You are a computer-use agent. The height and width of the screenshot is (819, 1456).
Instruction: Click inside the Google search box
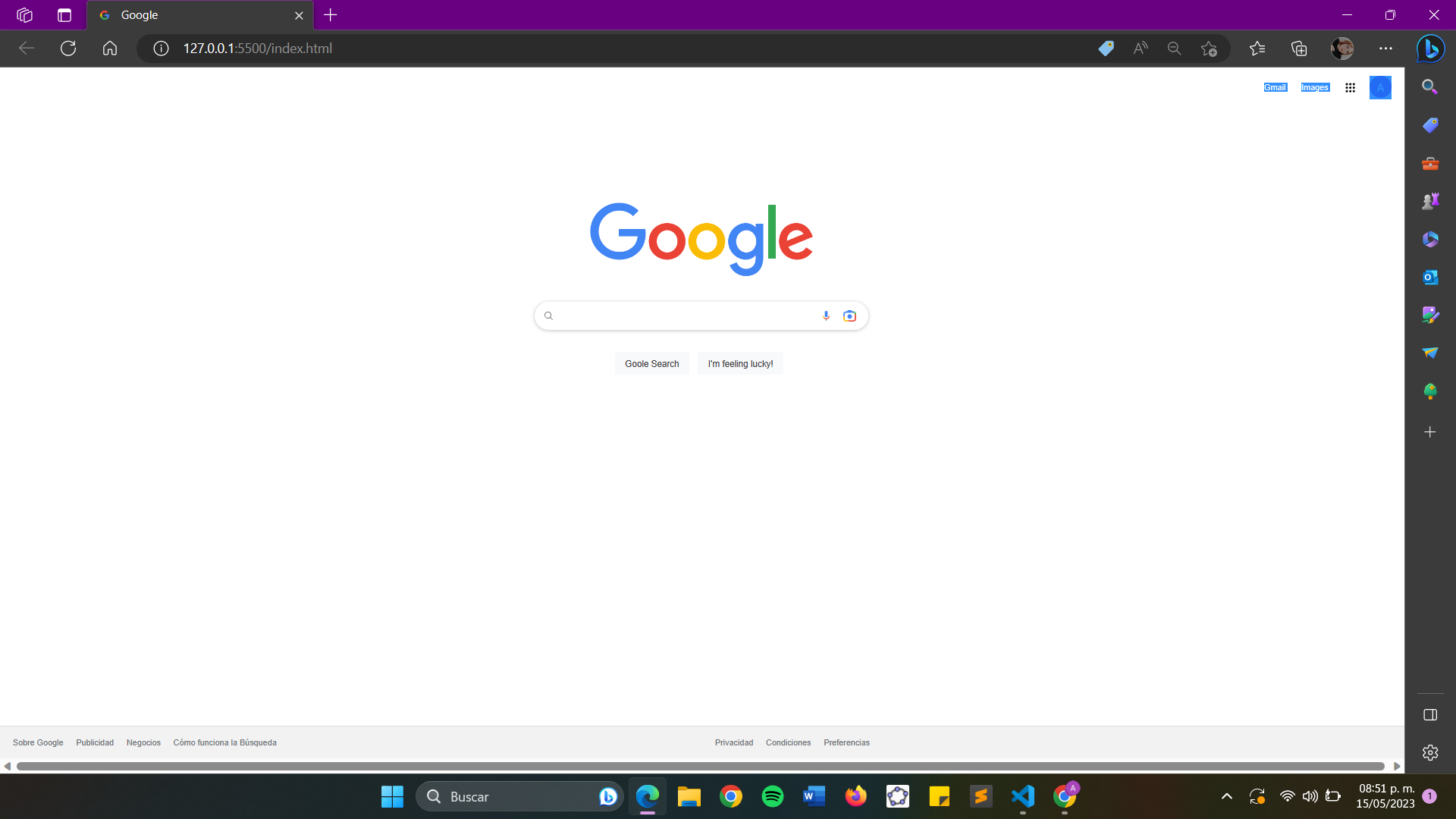(x=682, y=315)
